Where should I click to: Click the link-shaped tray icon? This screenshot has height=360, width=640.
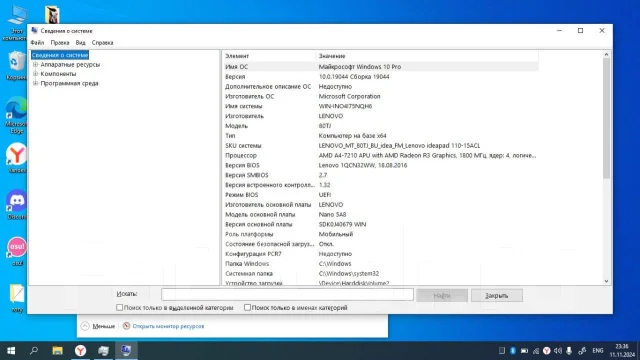[x=582, y=351]
